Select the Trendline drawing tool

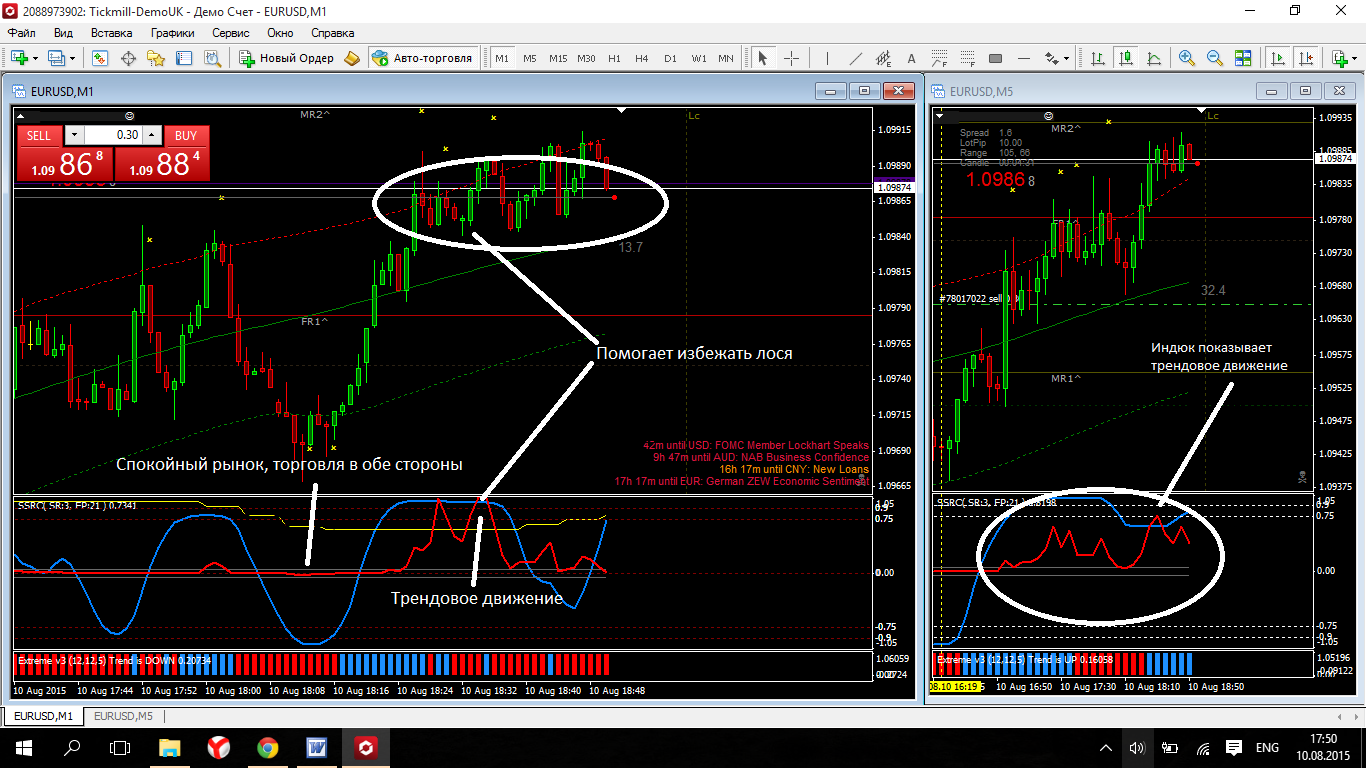pyautogui.click(x=855, y=58)
